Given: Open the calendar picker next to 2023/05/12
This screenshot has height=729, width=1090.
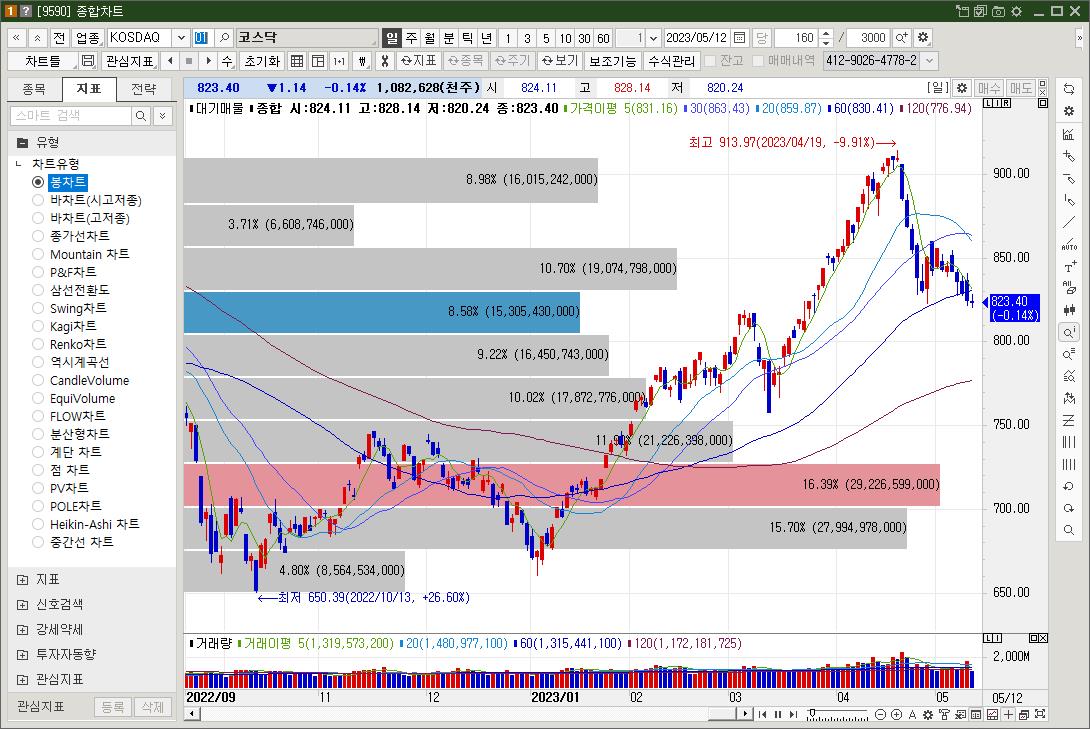Looking at the screenshot, I should pyautogui.click(x=740, y=38).
